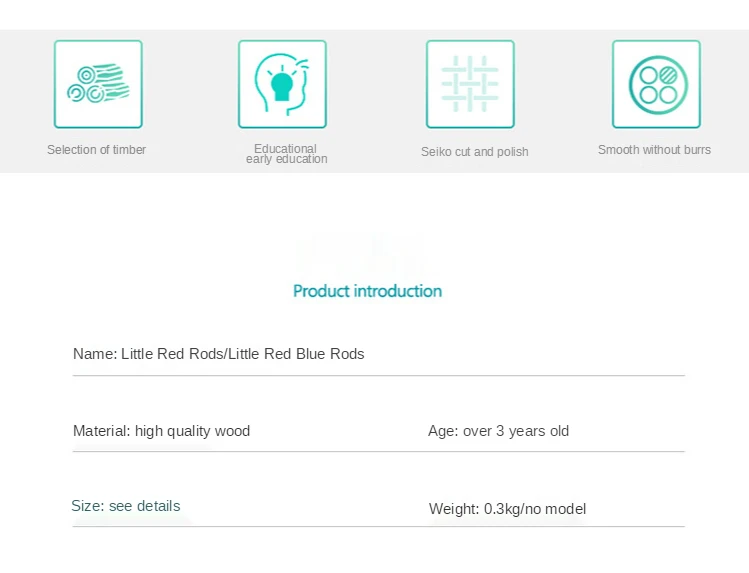Click the Name: Little Red Rods row
Image resolution: width=749 pixels, height=573 pixels.
click(379, 354)
